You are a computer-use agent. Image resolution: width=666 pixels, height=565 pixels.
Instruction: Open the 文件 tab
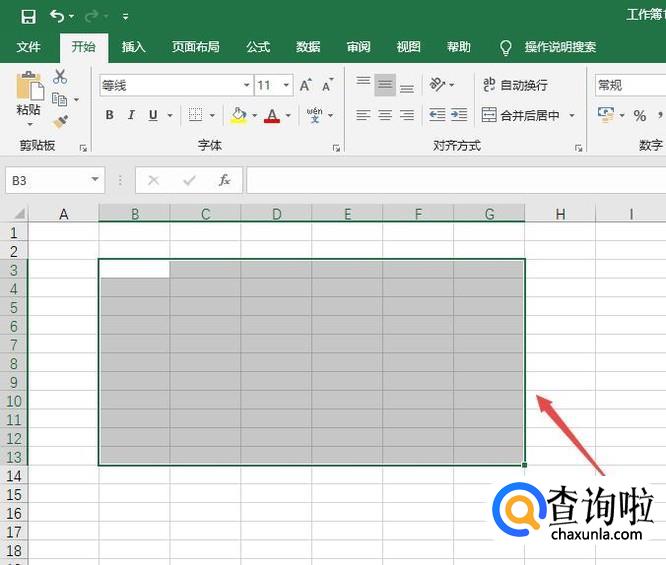(x=28, y=47)
